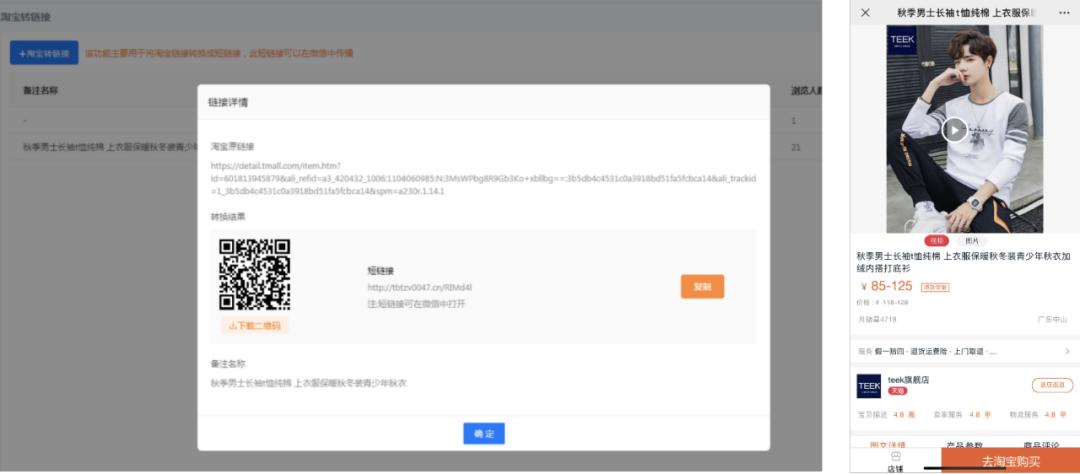Image resolution: width=1080 pixels, height=474 pixels.
Task: Click the outlined enter-shop button in shop card
Action: (1052, 385)
